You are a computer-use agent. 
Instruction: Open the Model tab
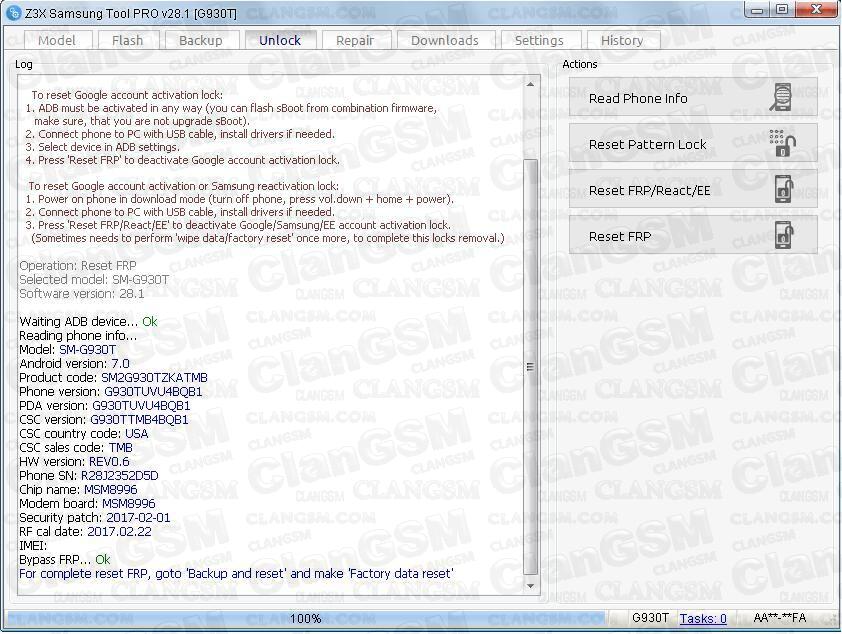57,40
